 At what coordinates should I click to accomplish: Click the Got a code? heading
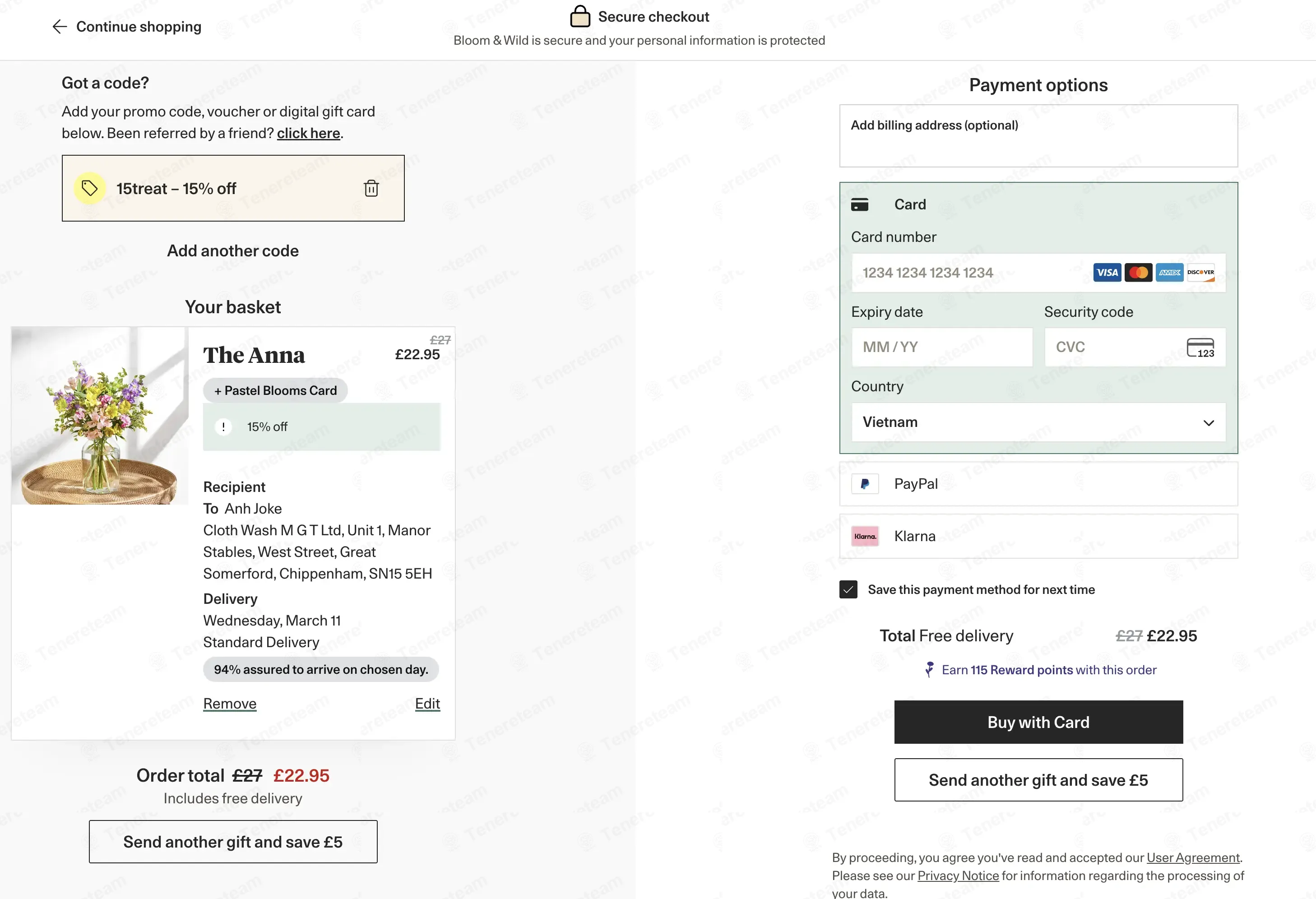pyautogui.click(x=105, y=83)
